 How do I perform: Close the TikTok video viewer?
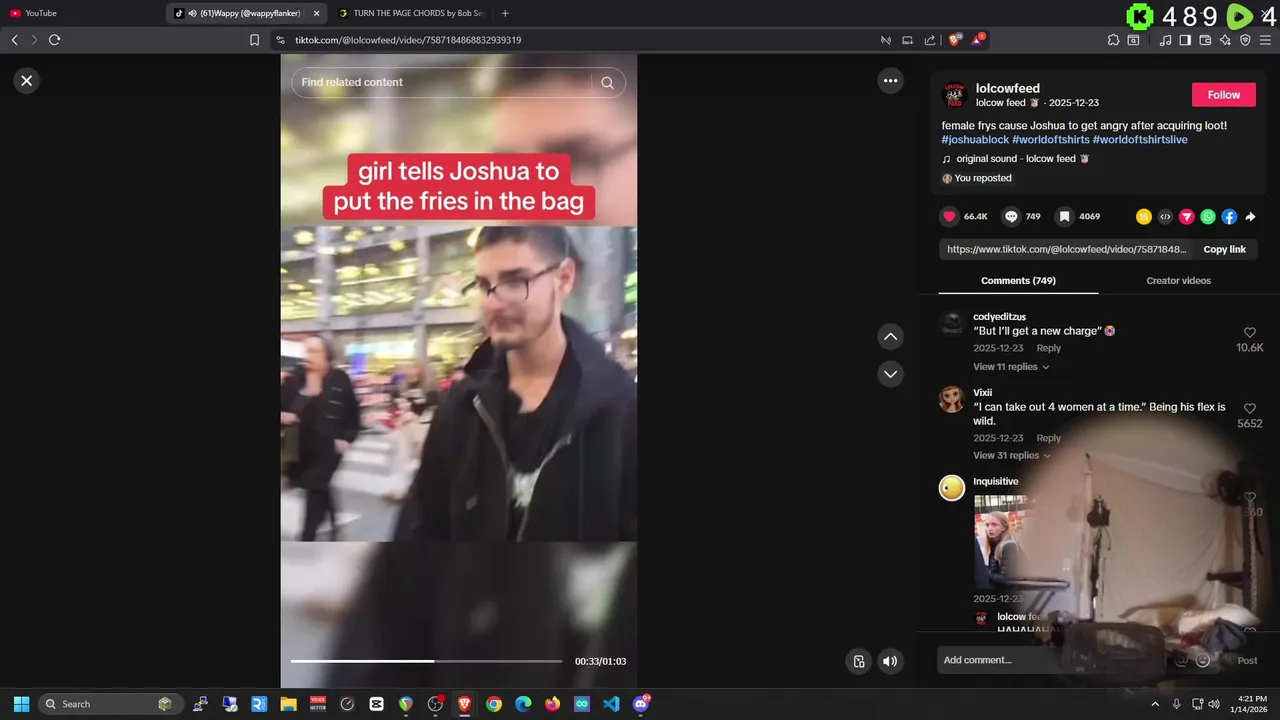[27, 81]
